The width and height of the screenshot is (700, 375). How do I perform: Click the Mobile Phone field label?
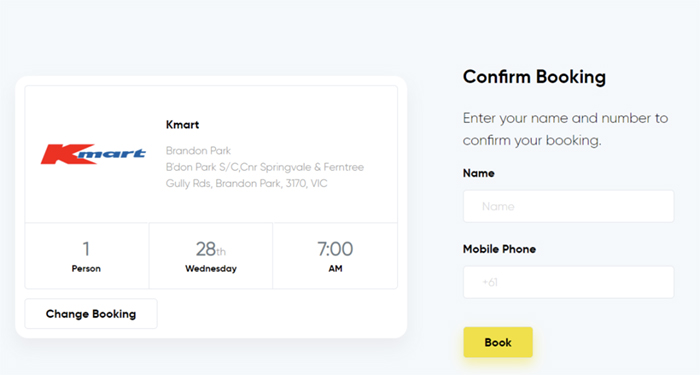[x=499, y=249]
